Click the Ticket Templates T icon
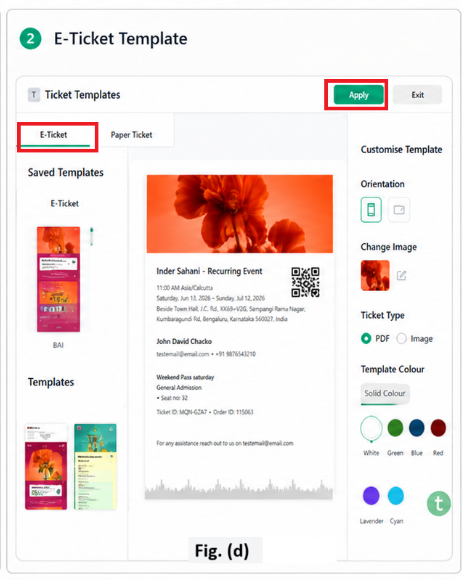This screenshot has height=580, width=462. pyautogui.click(x=34, y=95)
